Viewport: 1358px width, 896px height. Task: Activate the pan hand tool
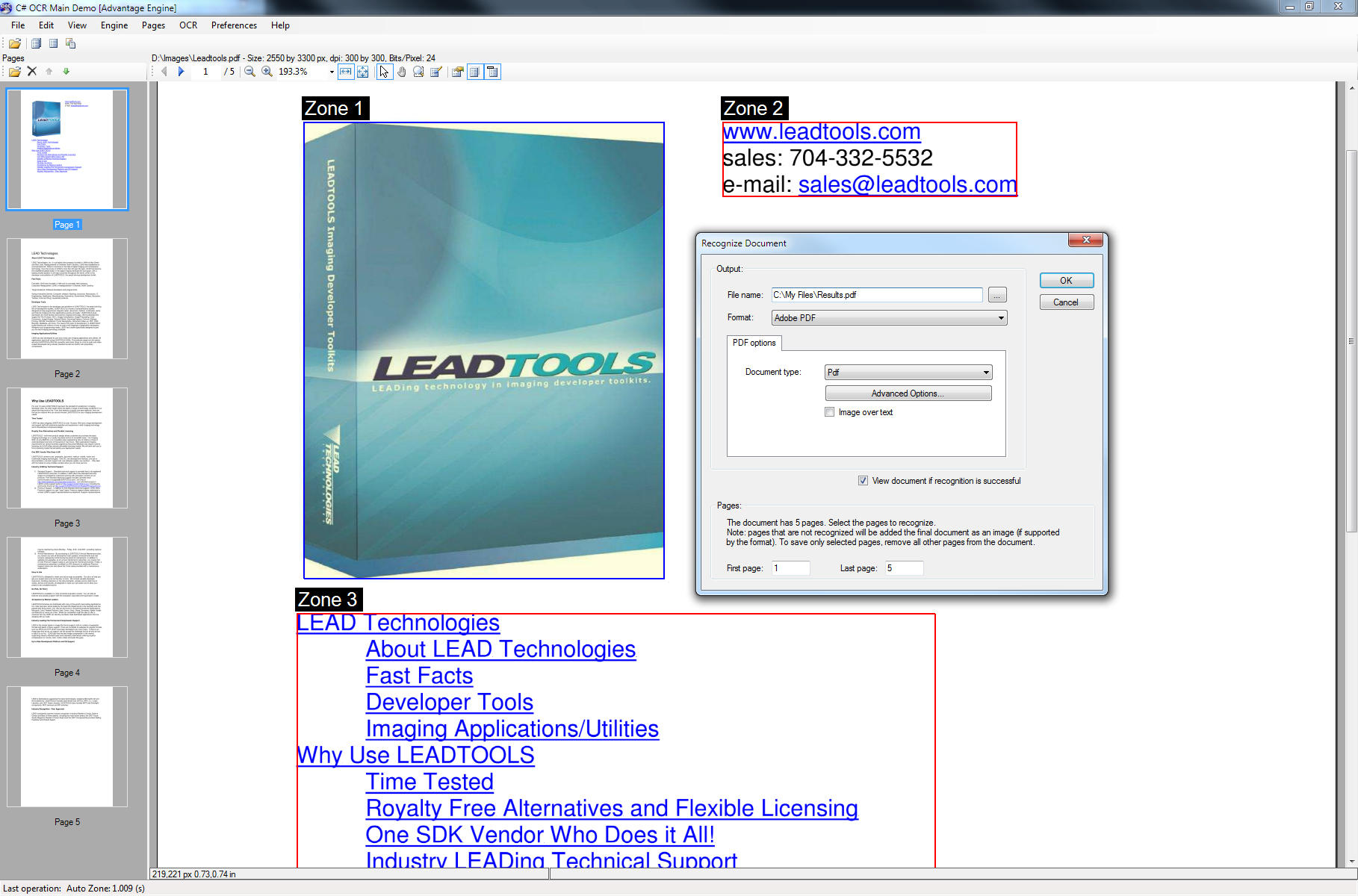(x=402, y=72)
